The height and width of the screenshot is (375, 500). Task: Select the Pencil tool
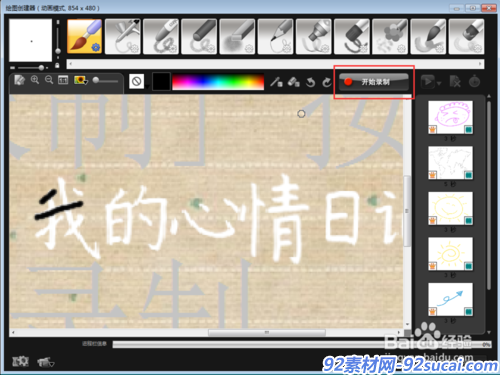coord(275,36)
